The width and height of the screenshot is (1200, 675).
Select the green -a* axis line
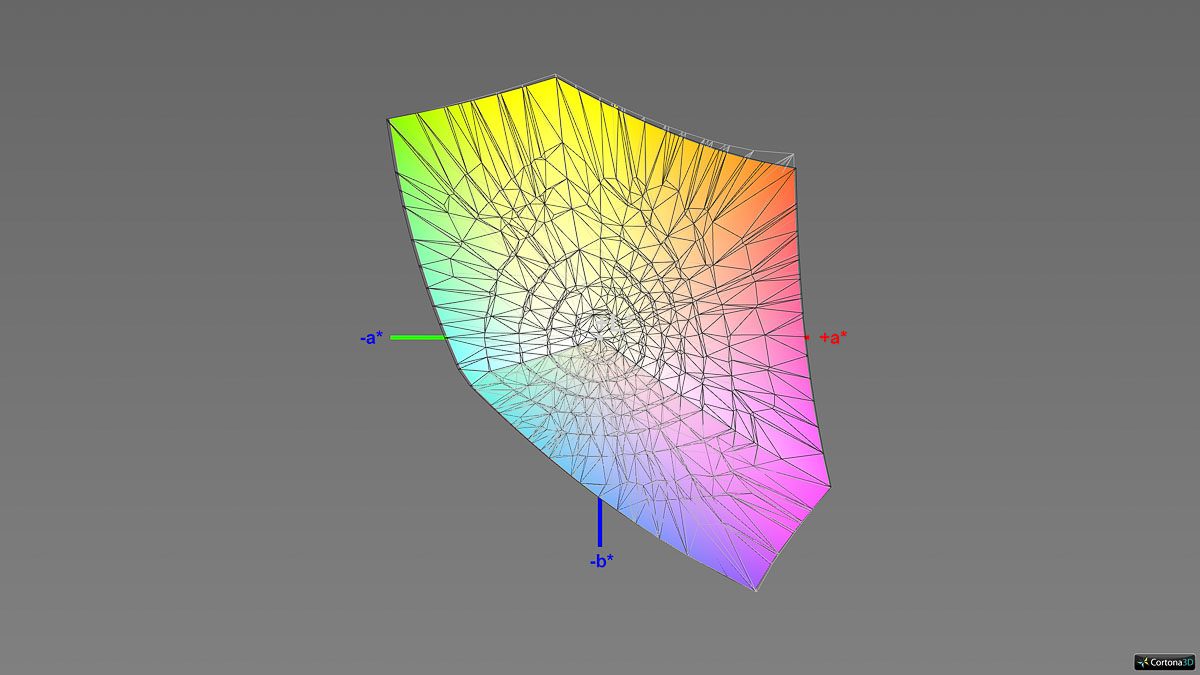point(416,338)
